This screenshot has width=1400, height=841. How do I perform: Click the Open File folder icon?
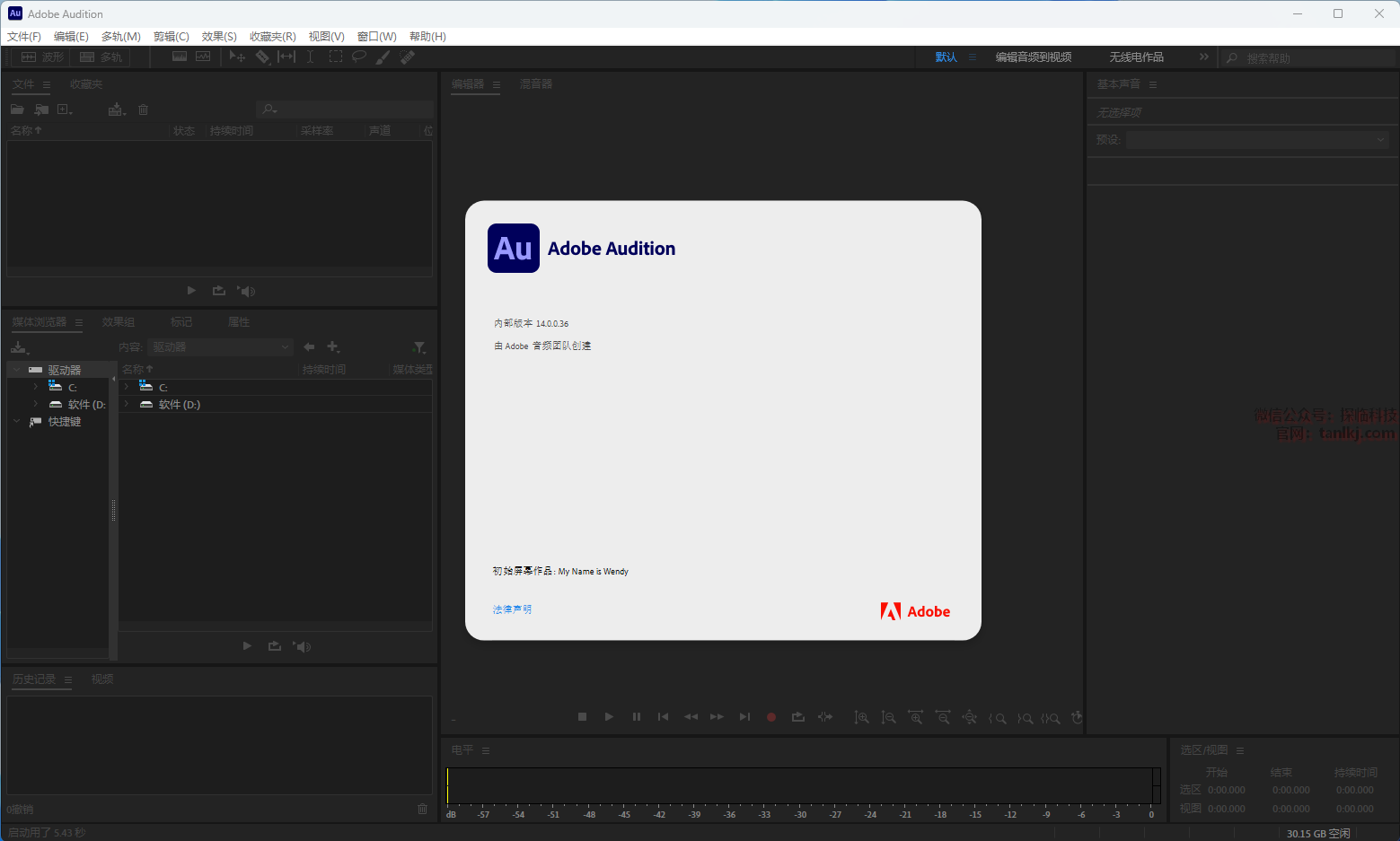(17, 110)
